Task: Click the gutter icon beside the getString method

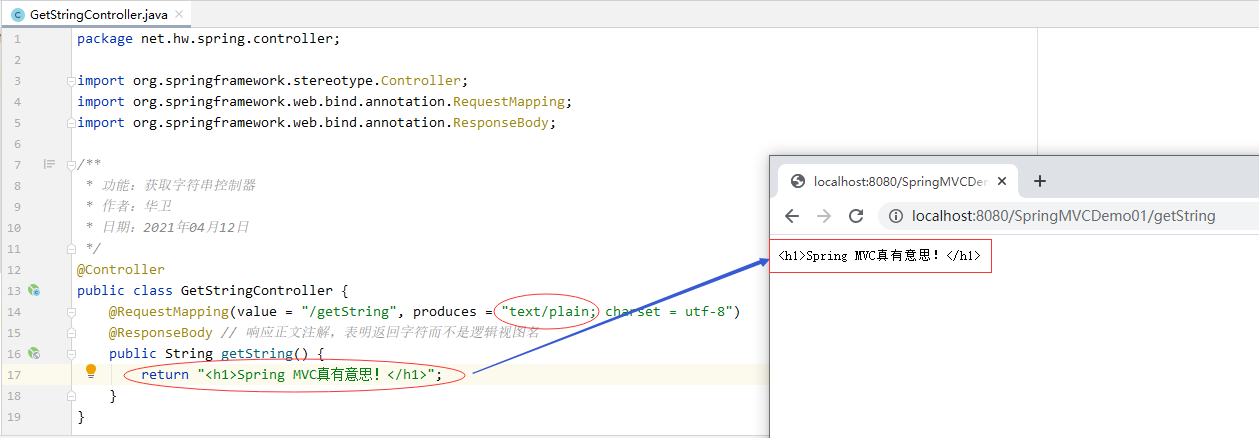Action: point(35,353)
